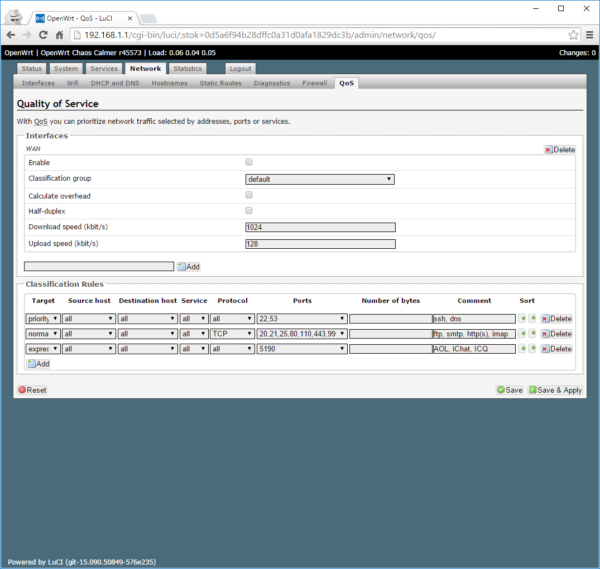Delete the AOL, iChat, ICQ rule
The image size is (600, 569).
[x=557, y=349]
